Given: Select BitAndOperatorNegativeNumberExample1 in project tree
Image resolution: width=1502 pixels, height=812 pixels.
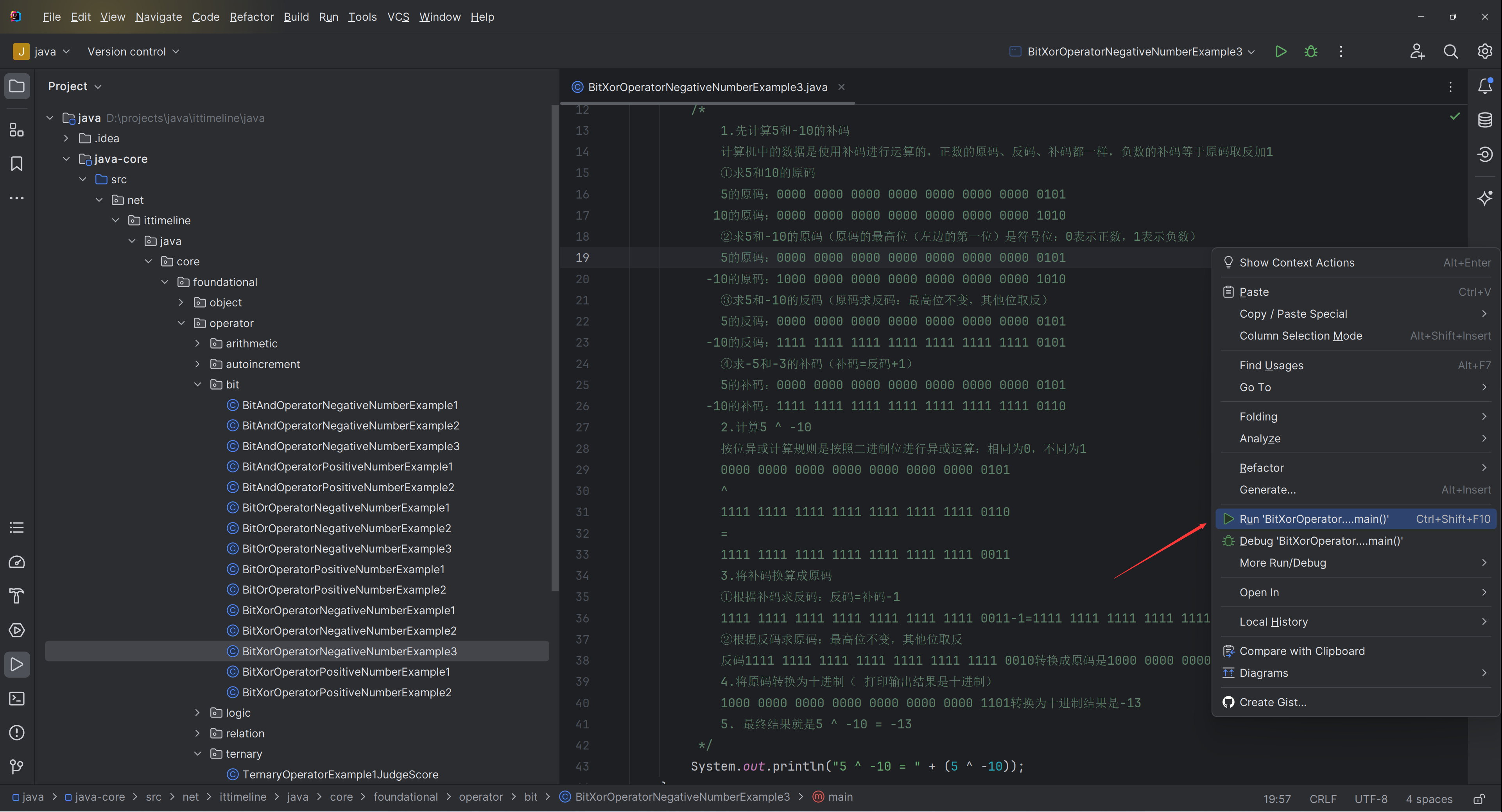Looking at the screenshot, I should 350,405.
